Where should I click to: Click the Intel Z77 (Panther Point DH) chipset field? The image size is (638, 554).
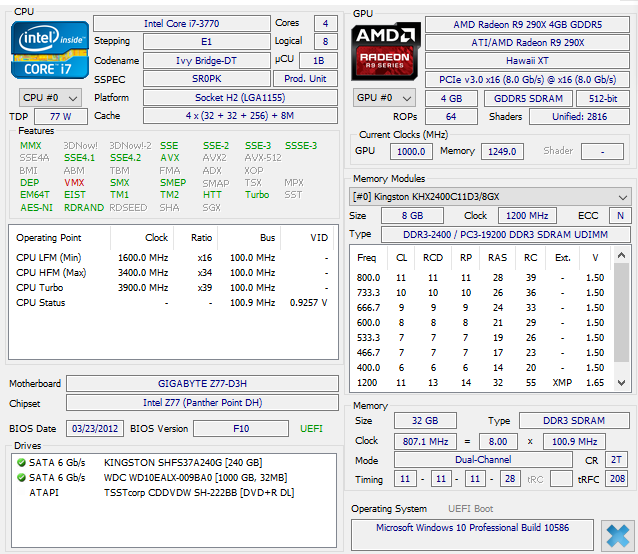click(202, 403)
